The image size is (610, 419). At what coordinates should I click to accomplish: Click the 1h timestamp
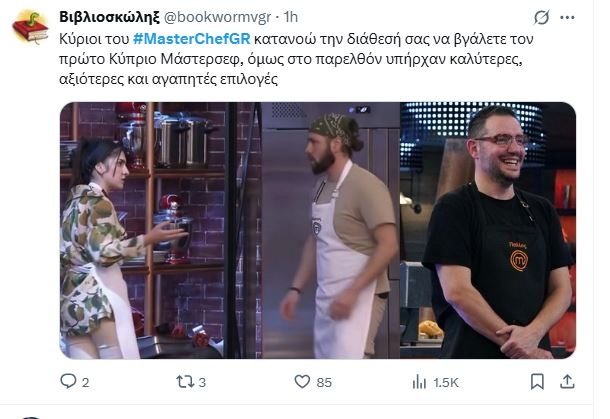(x=291, y=17)
